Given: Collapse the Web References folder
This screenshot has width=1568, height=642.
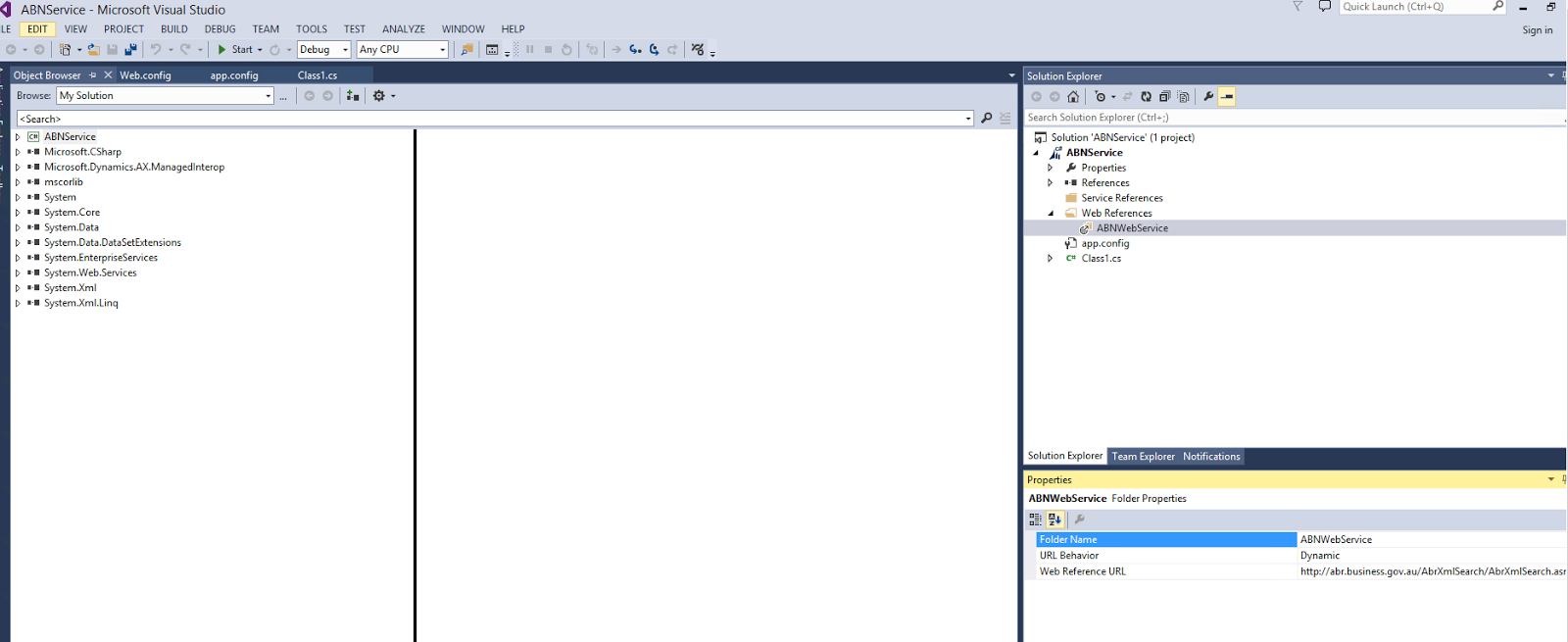Looking at the screenshot, I should coord(1051,214).
